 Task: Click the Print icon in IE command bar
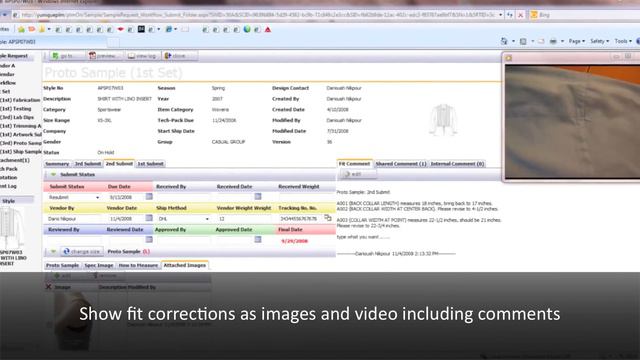tap(553, 41)
